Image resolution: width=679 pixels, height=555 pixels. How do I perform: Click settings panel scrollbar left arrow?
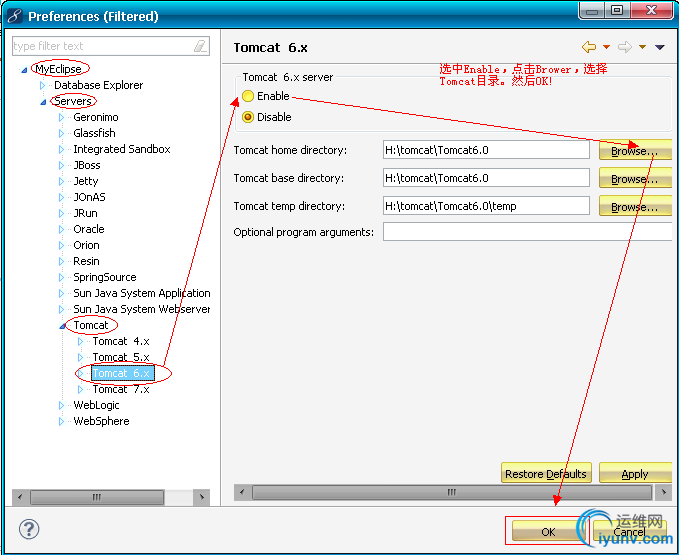pyautogui.click(x=242, y=492)
